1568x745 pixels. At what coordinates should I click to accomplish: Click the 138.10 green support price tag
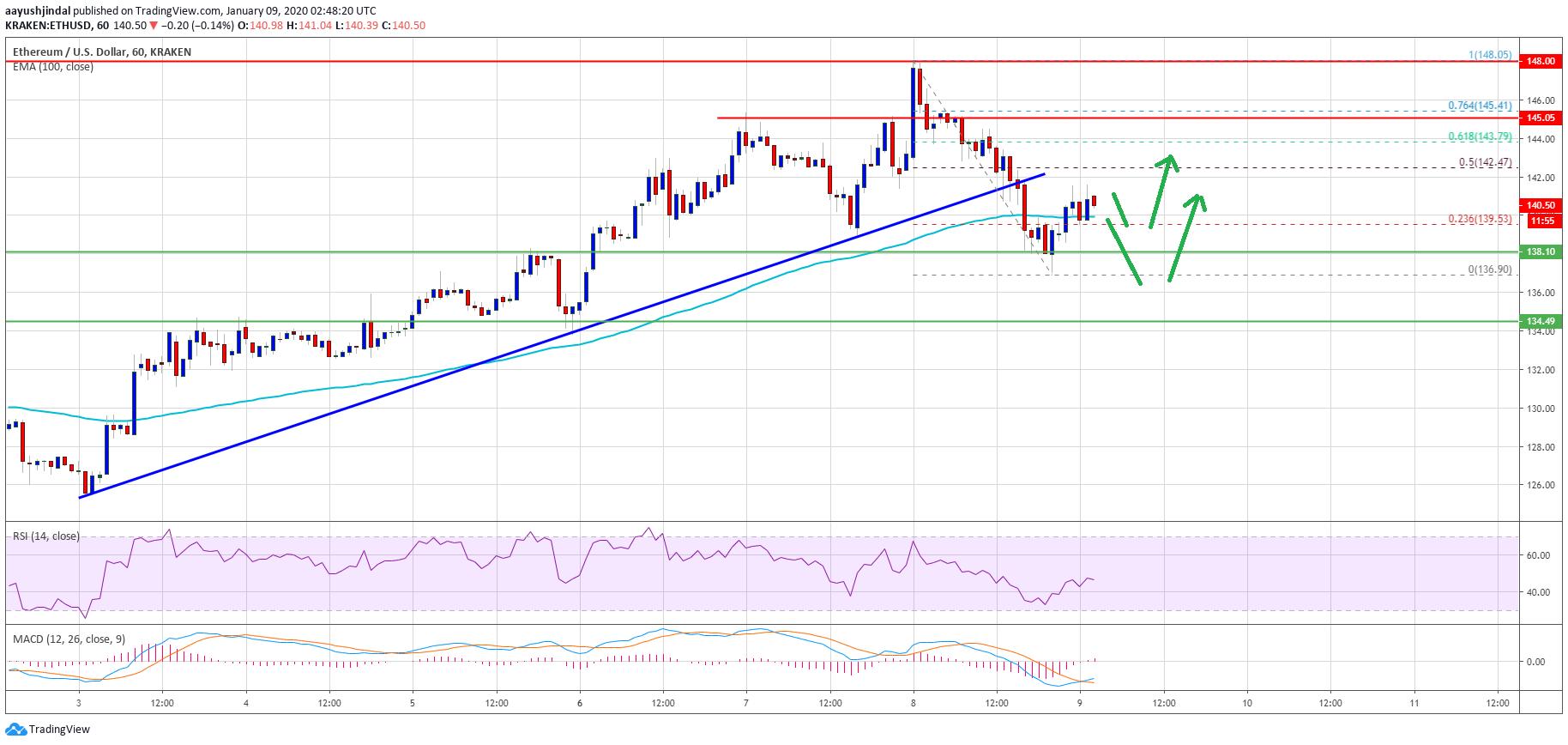pyautogui.click(x=1540, y=251)
